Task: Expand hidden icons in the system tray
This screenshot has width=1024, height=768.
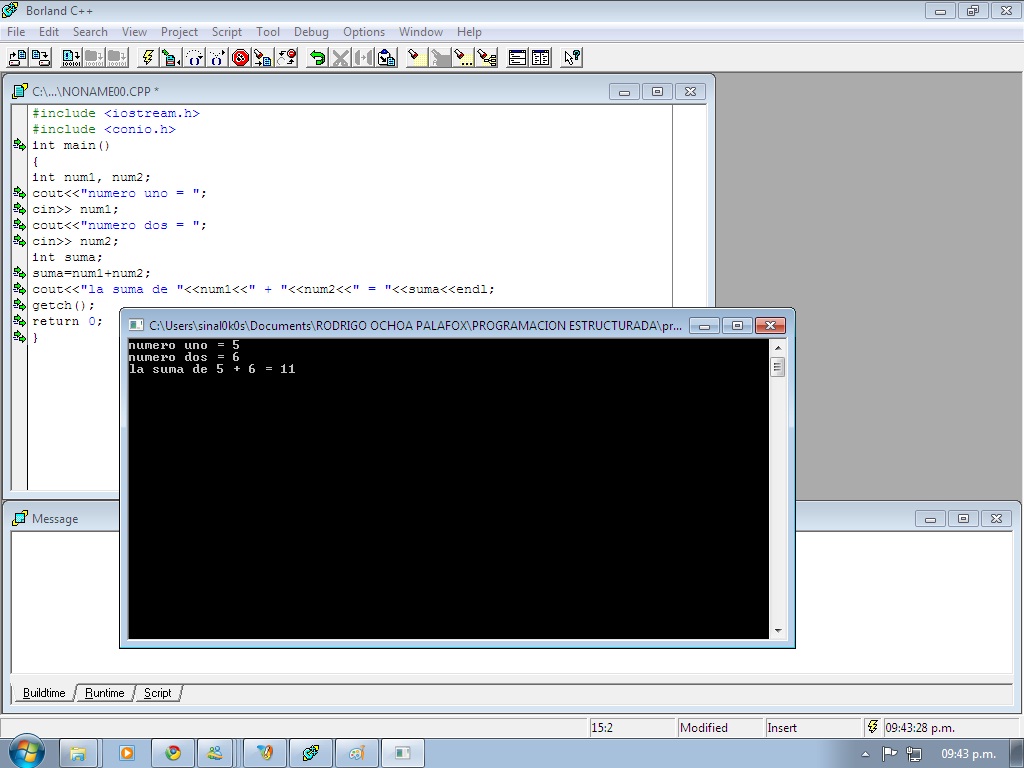Action: tap(864, 753)
